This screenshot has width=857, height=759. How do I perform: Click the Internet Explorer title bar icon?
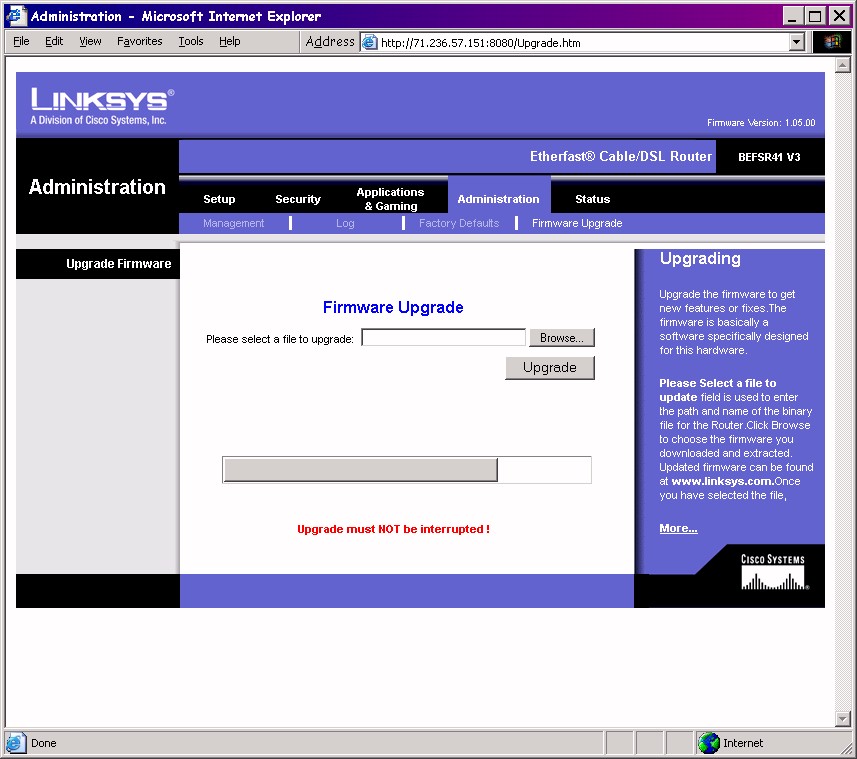[x=16, y=15]
